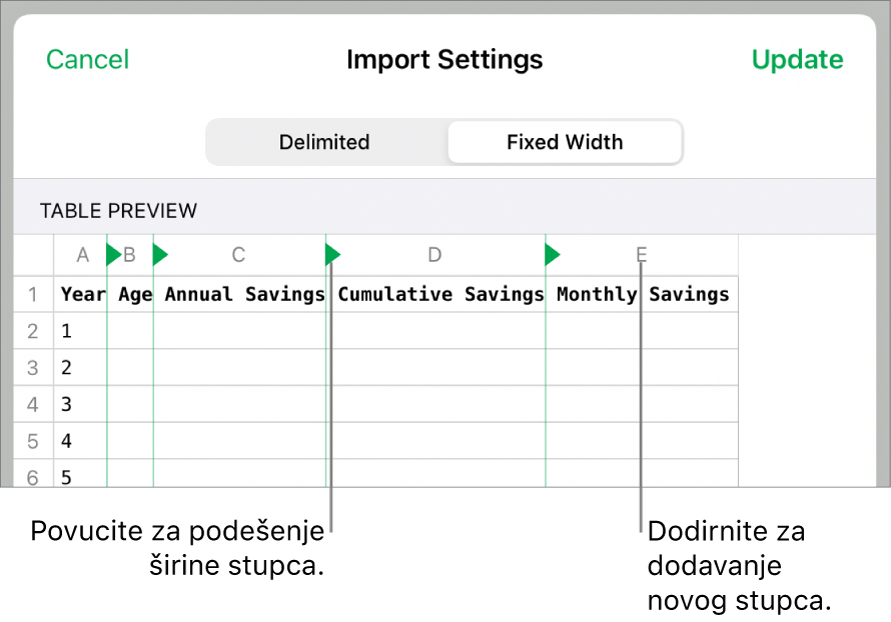Select column header C
Screen dimensions: 891x622
(238, 255)
